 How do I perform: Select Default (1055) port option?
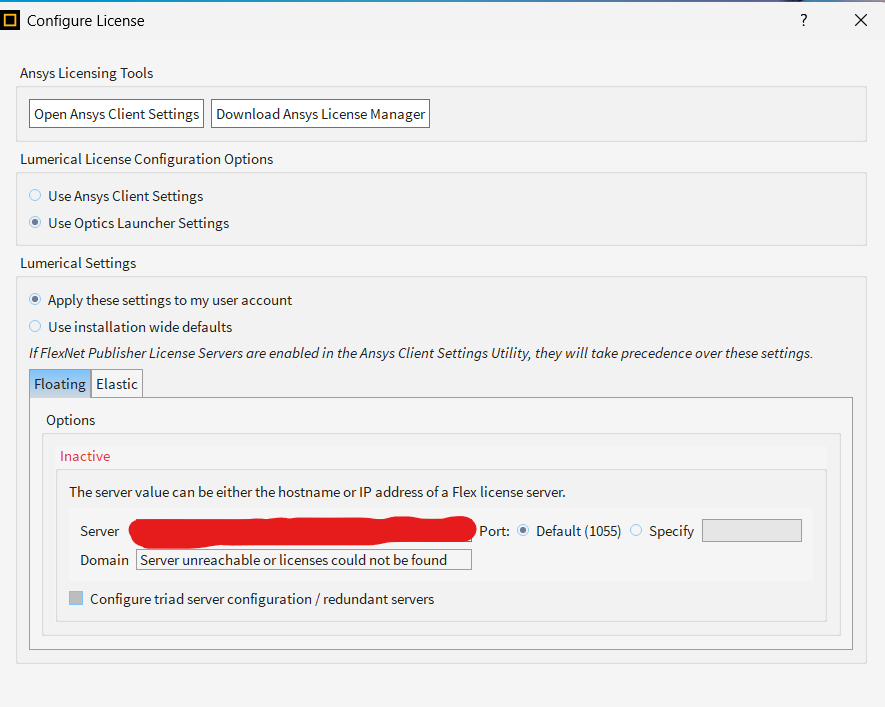[x=523, y=531]
